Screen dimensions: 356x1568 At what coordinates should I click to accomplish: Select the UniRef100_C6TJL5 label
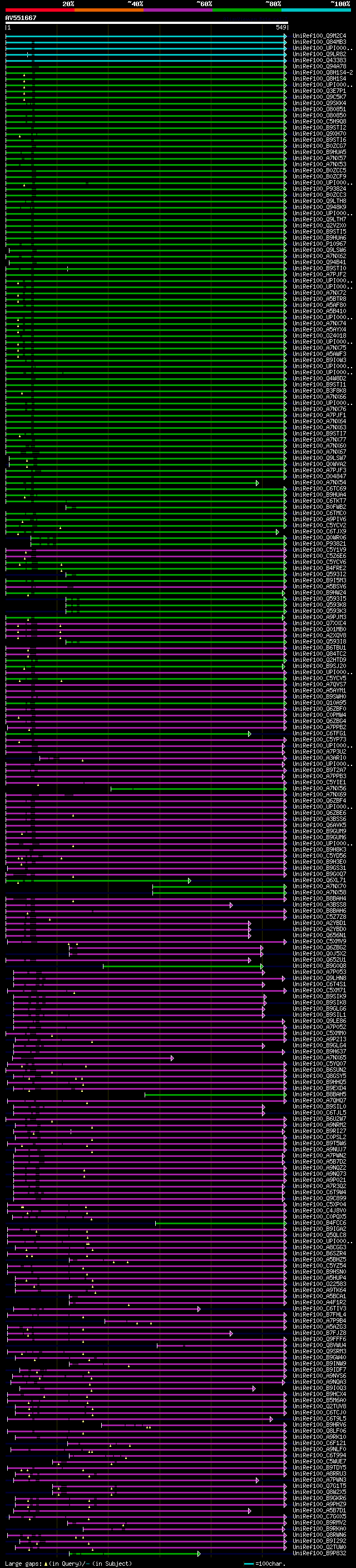pyautogui.click(x=319, y=1112)
